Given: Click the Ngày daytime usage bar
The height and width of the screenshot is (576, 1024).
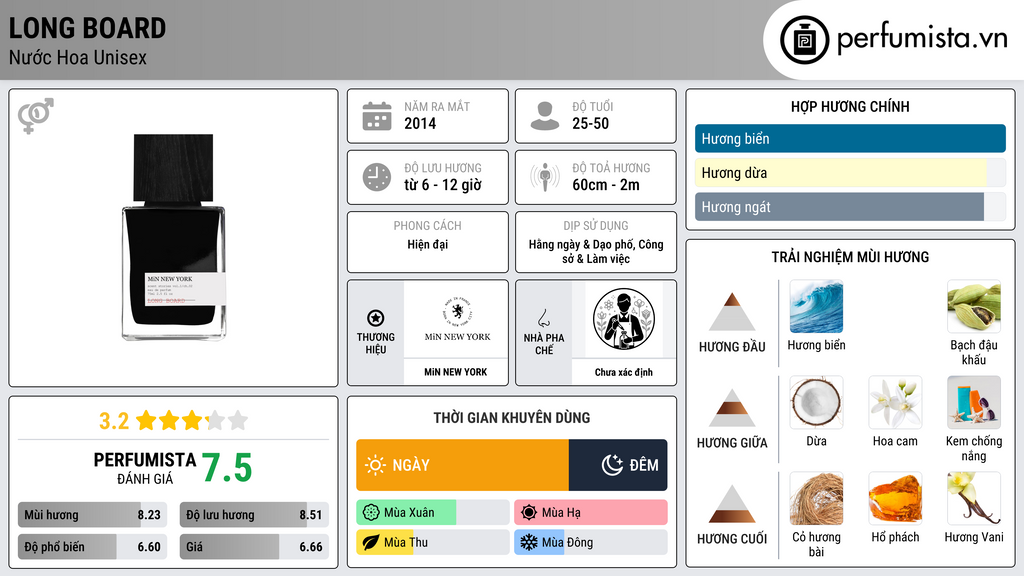Looking at the screenshot, I should (462, 465).
